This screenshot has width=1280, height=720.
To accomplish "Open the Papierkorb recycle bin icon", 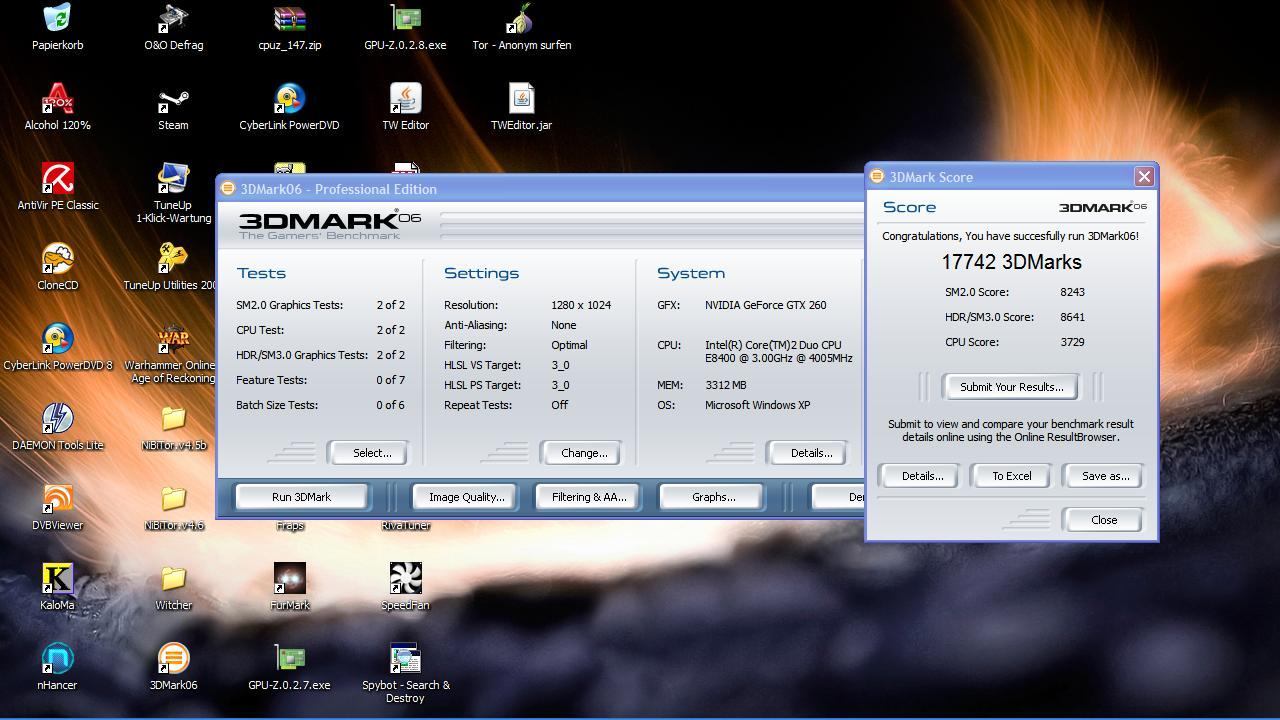I will pos(58,19).
